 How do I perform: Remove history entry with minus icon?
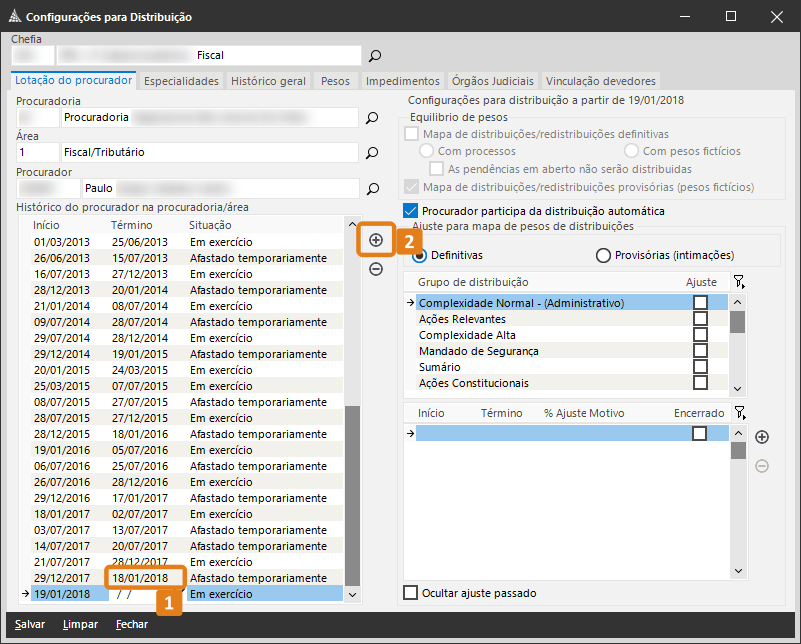coord(376,269)
